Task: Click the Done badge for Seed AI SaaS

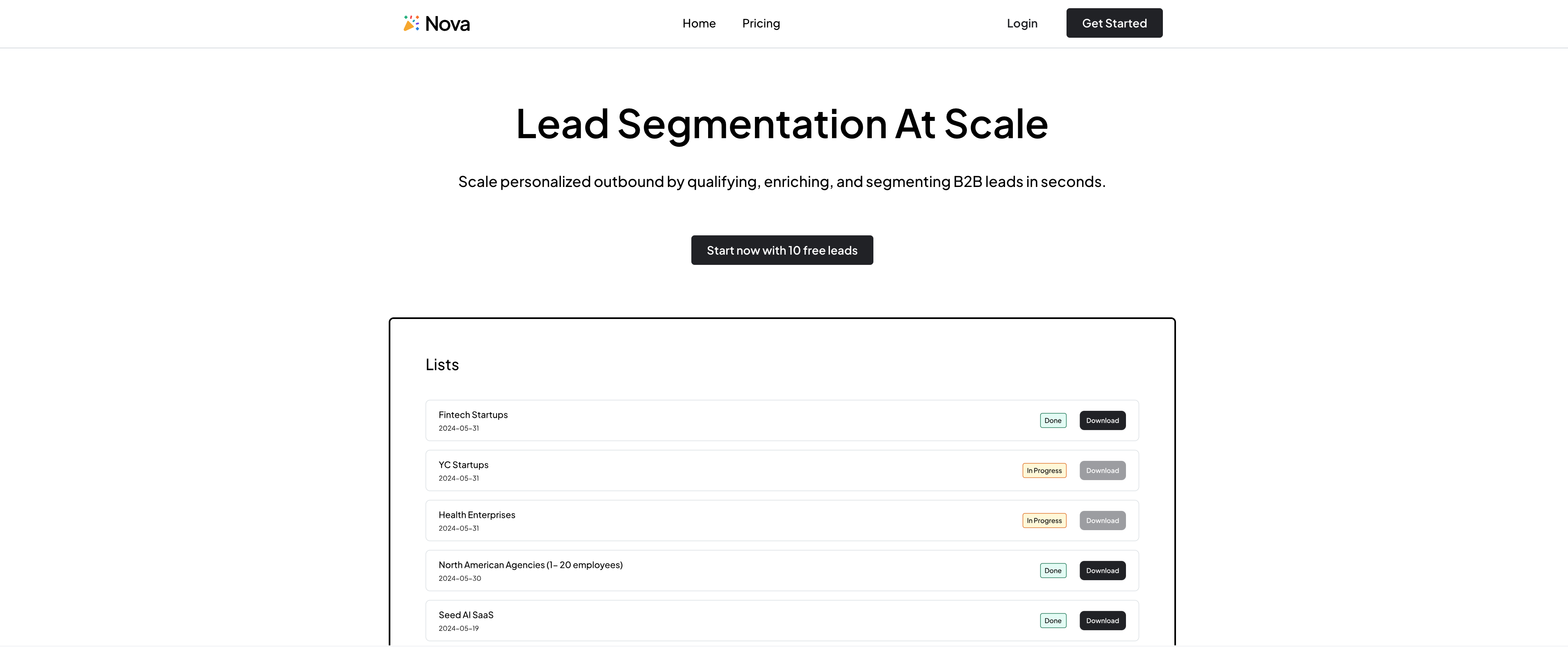Action: [x=1053, y=620]
